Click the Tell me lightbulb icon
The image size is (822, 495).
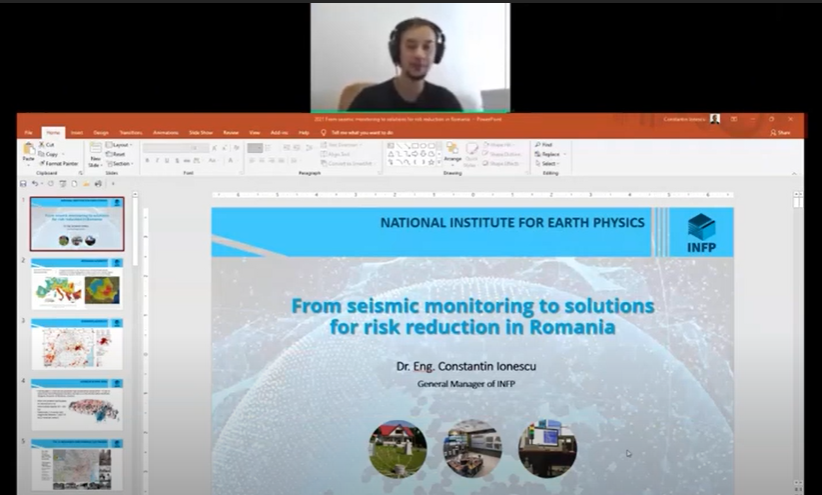pyautogui.click(x=323, y=133)
